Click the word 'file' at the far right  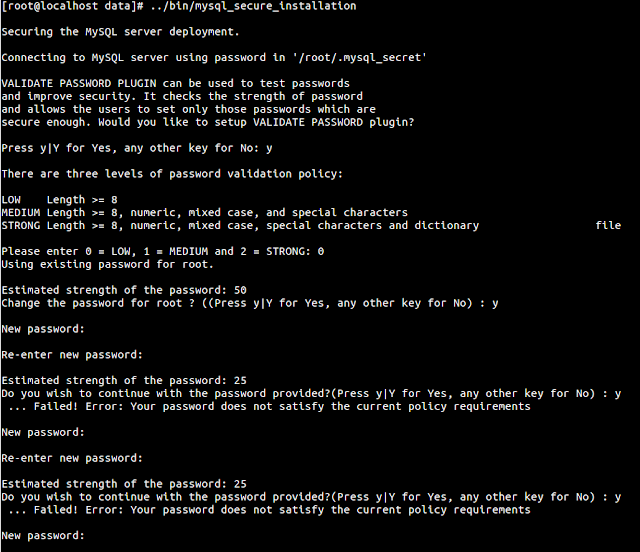point(608,225)
